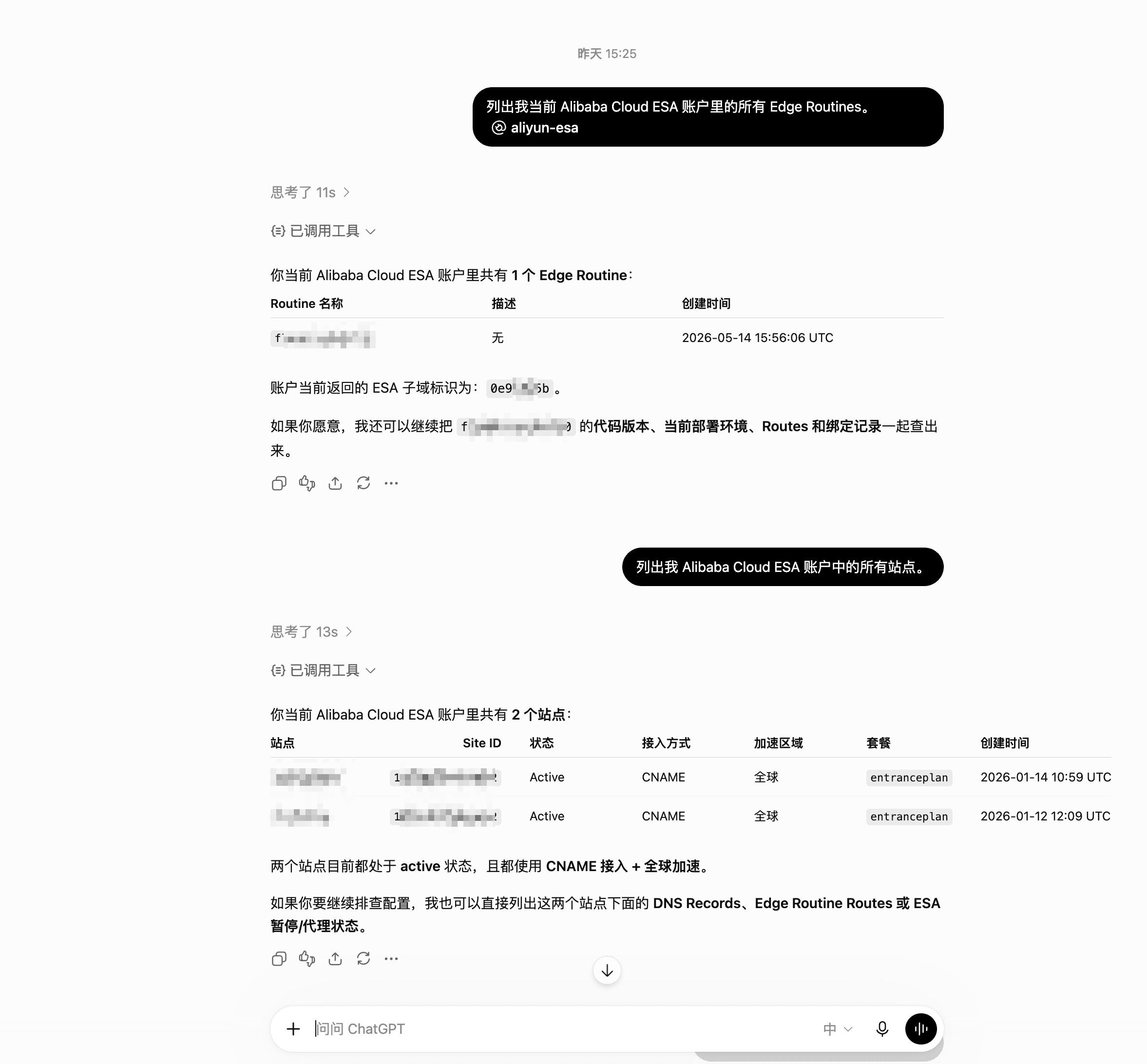Image resolution: width=1147 pixels, height=1064 pixels.
Task: Rate the Edge Routine response with thumbs icon
Action: click(307, 483)
